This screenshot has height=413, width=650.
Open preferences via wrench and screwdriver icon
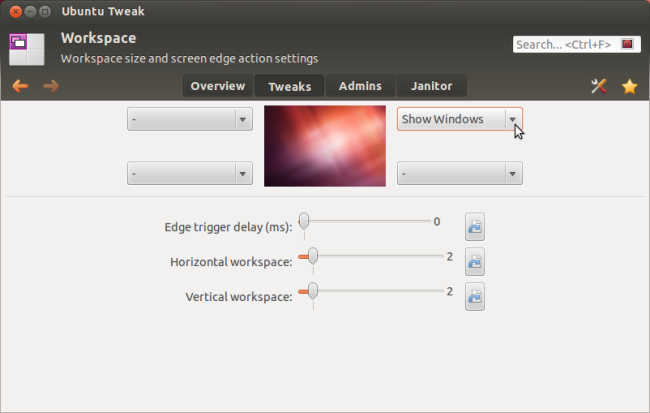(599, 86)
